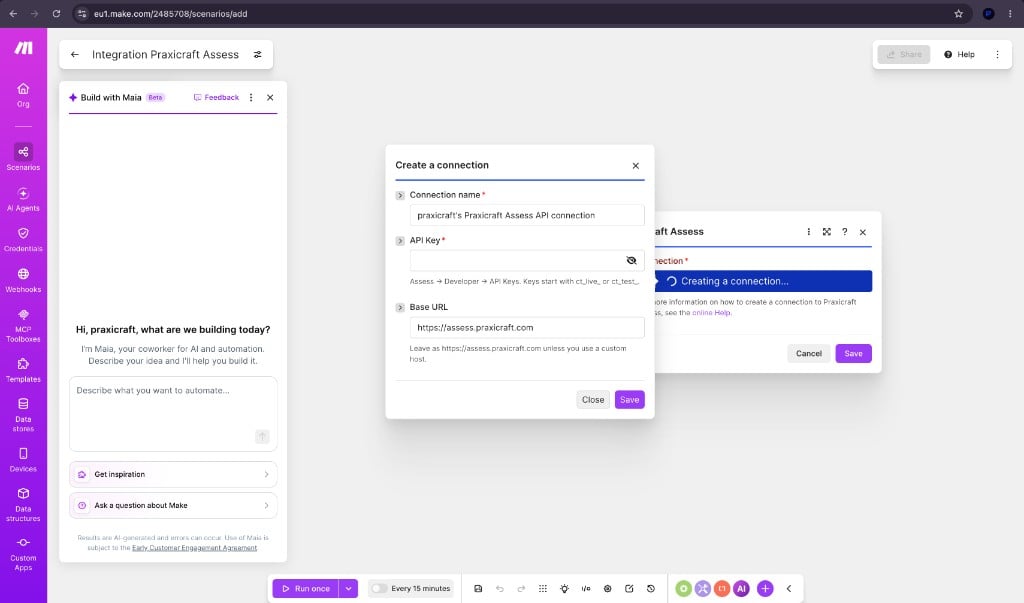This screenshot has height=603, width=1024.
Task: Toggle the Every 15 minutes schedule switch
Action: coord(379,589)
